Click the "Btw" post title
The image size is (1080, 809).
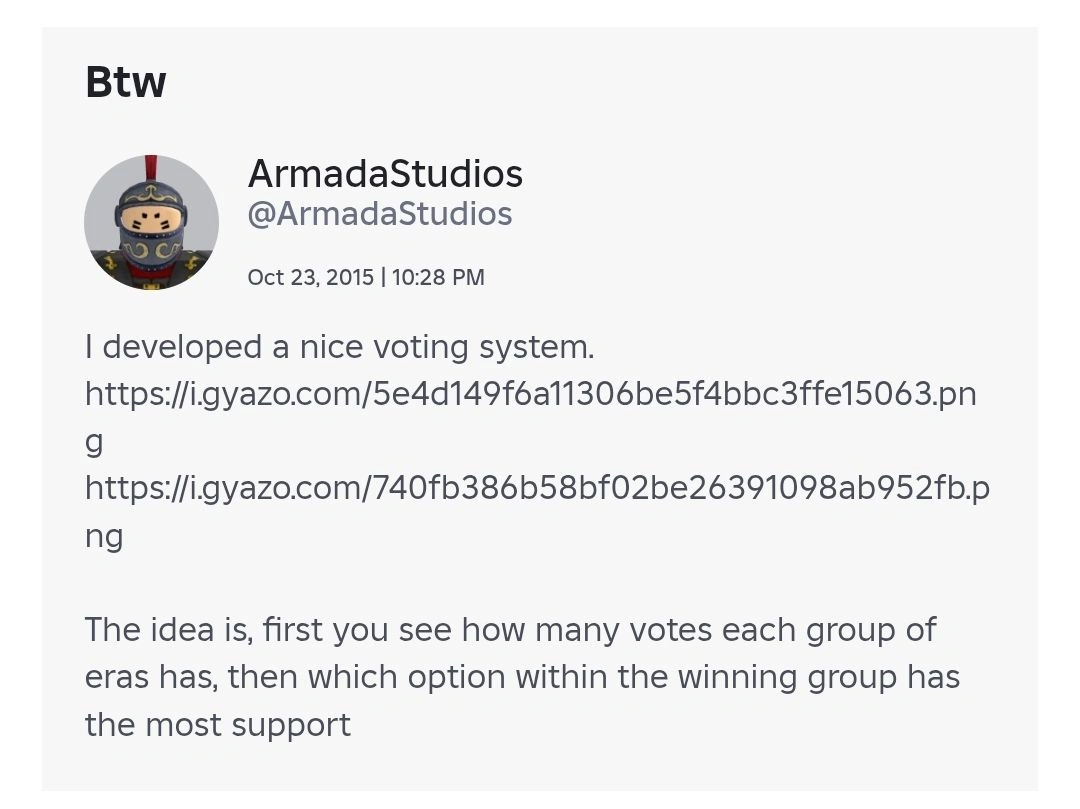[126, 82]
